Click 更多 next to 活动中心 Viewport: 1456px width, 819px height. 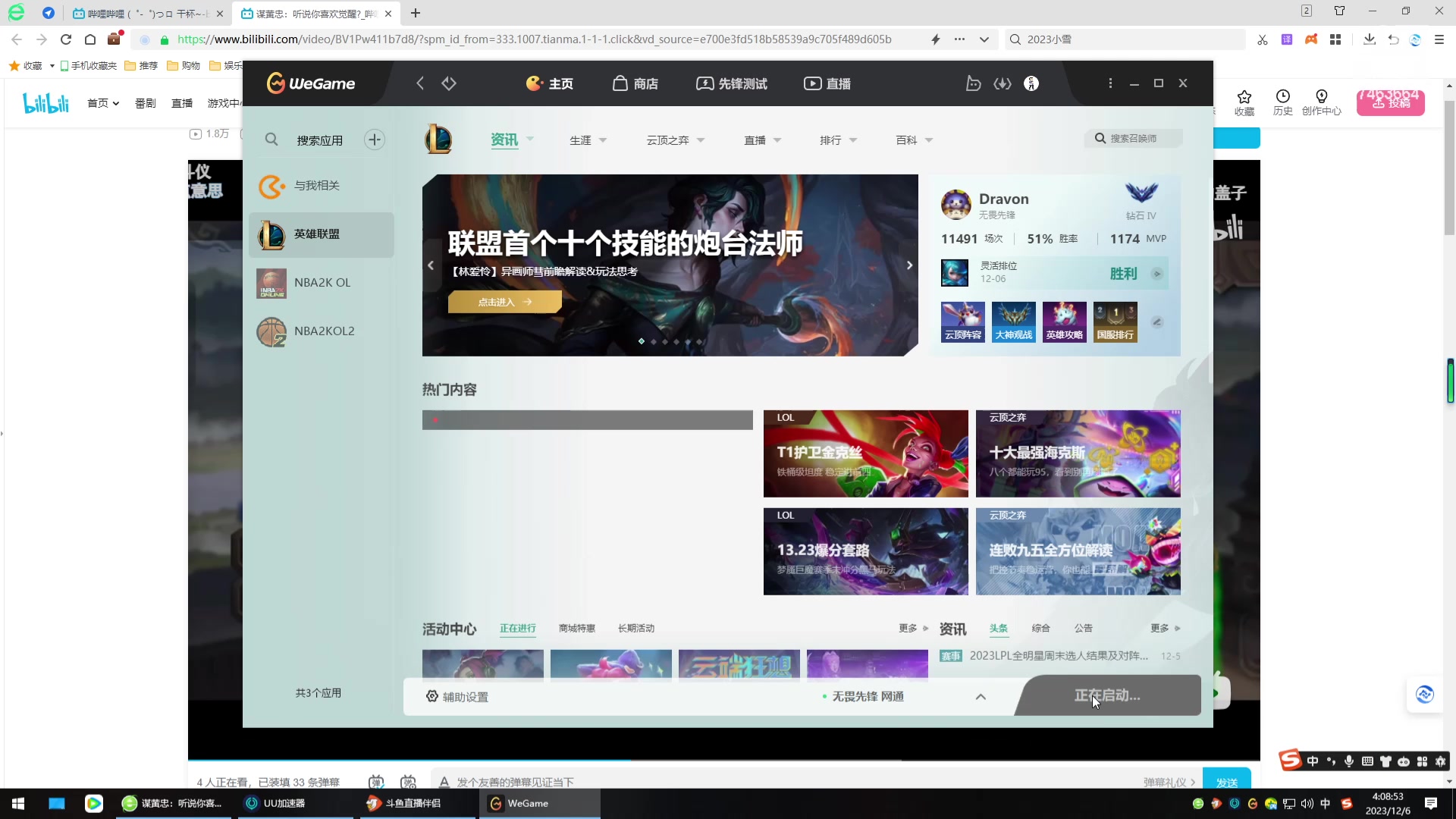[913, 629]
